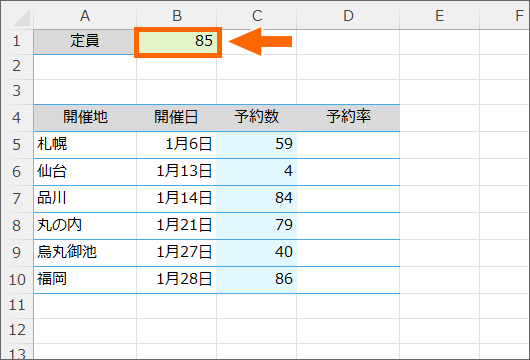
Task: Select the 札幌 cell
Action: 85,145
